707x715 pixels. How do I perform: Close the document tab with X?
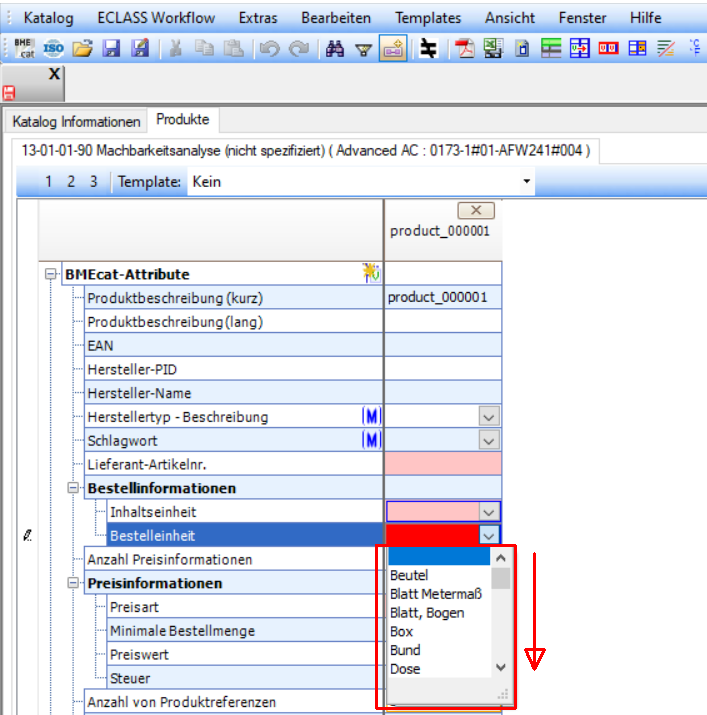(x=54, y=73)
